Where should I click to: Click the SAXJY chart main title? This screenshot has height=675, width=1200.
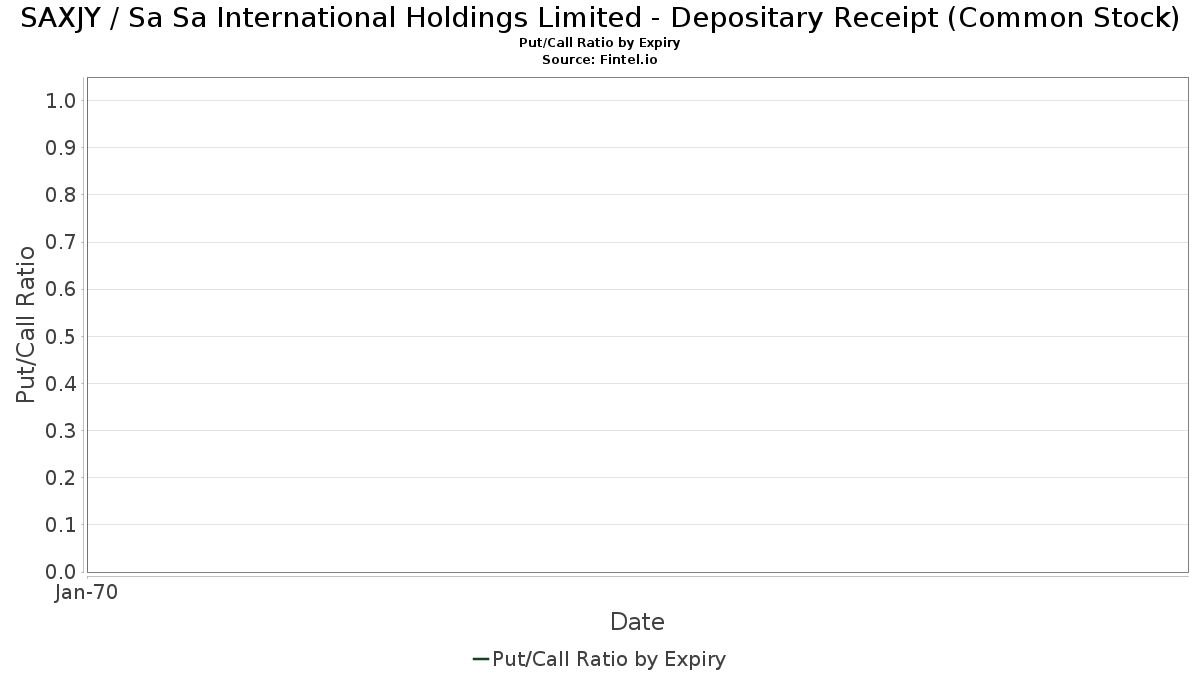(x=600, y=19)
